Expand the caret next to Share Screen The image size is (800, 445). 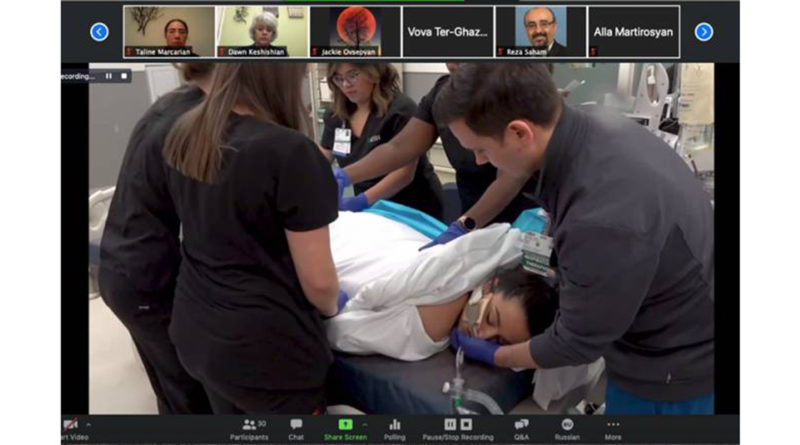tap(363, 424)
